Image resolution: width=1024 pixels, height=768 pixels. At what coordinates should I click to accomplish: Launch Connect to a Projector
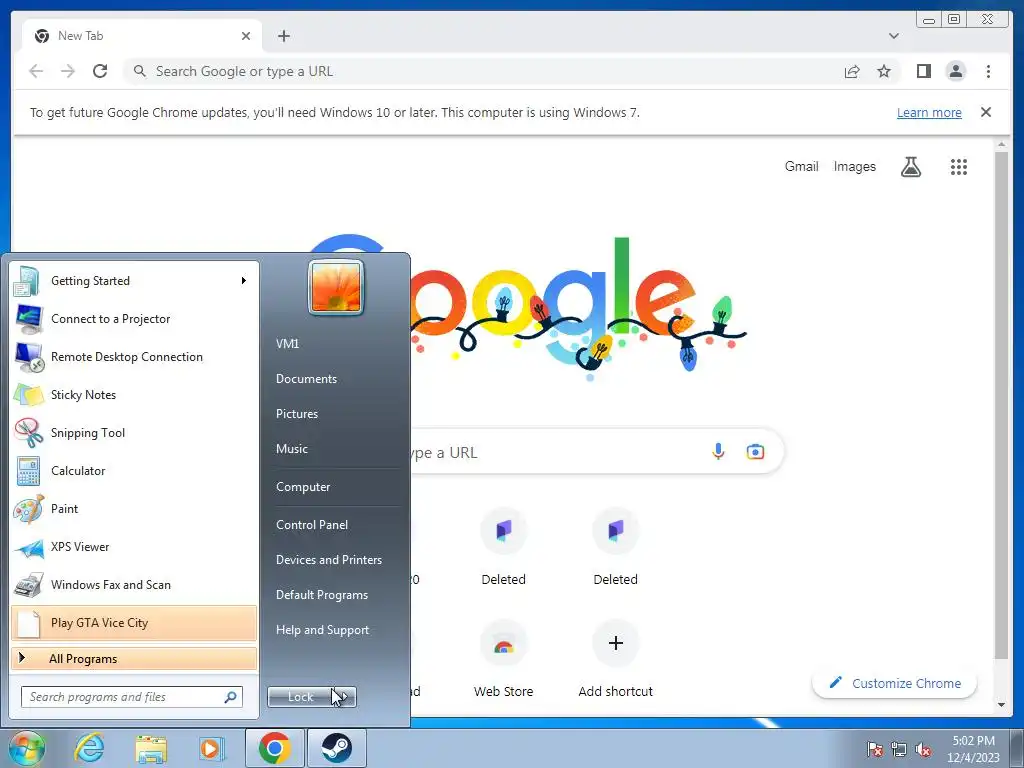pos(133,319)
